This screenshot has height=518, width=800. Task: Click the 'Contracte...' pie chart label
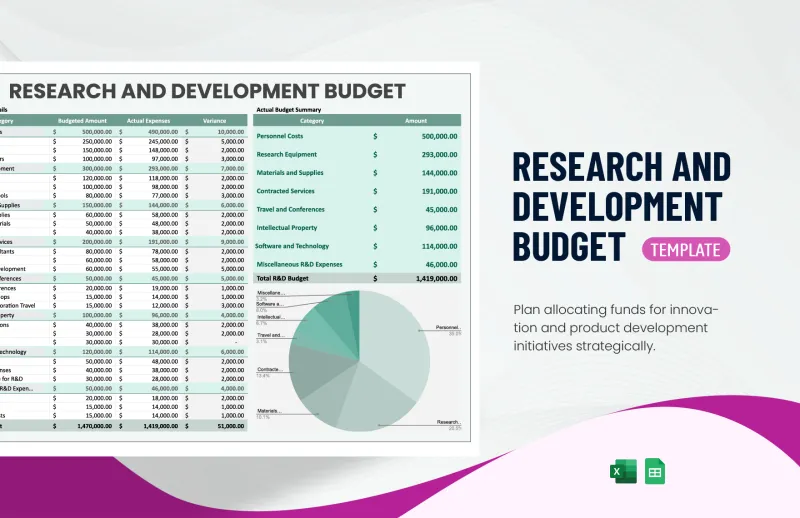pos(269,369)
